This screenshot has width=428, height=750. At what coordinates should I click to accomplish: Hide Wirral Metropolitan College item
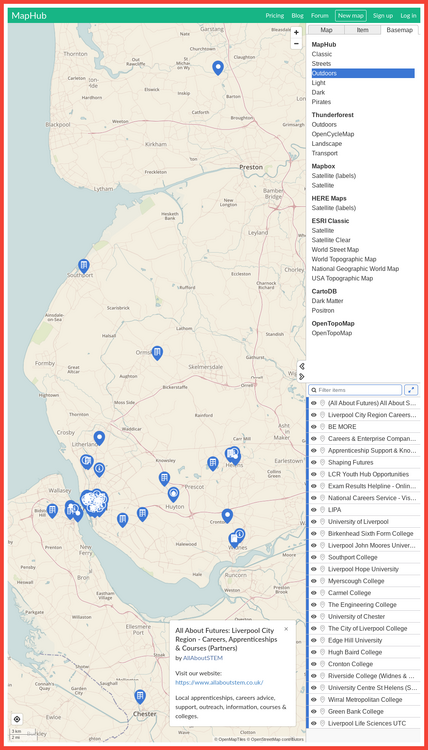314,700
